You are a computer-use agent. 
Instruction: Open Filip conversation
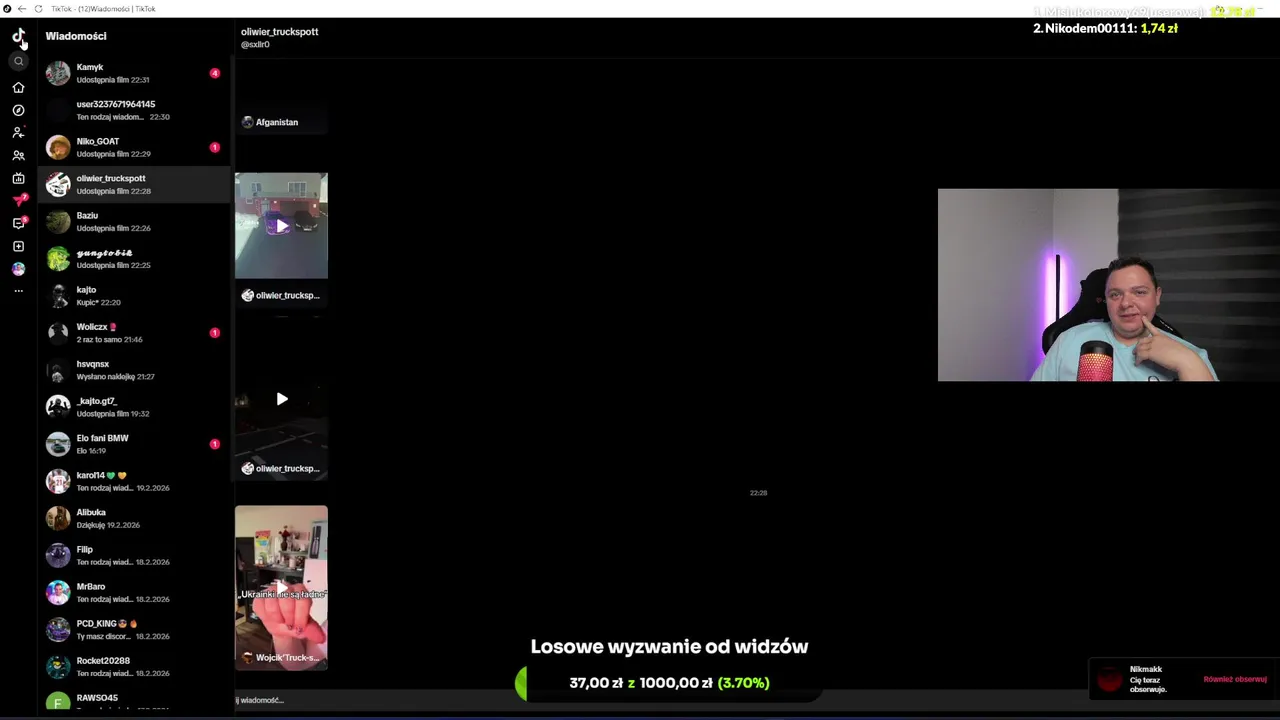pyautogui.click(x=134, y=555)
